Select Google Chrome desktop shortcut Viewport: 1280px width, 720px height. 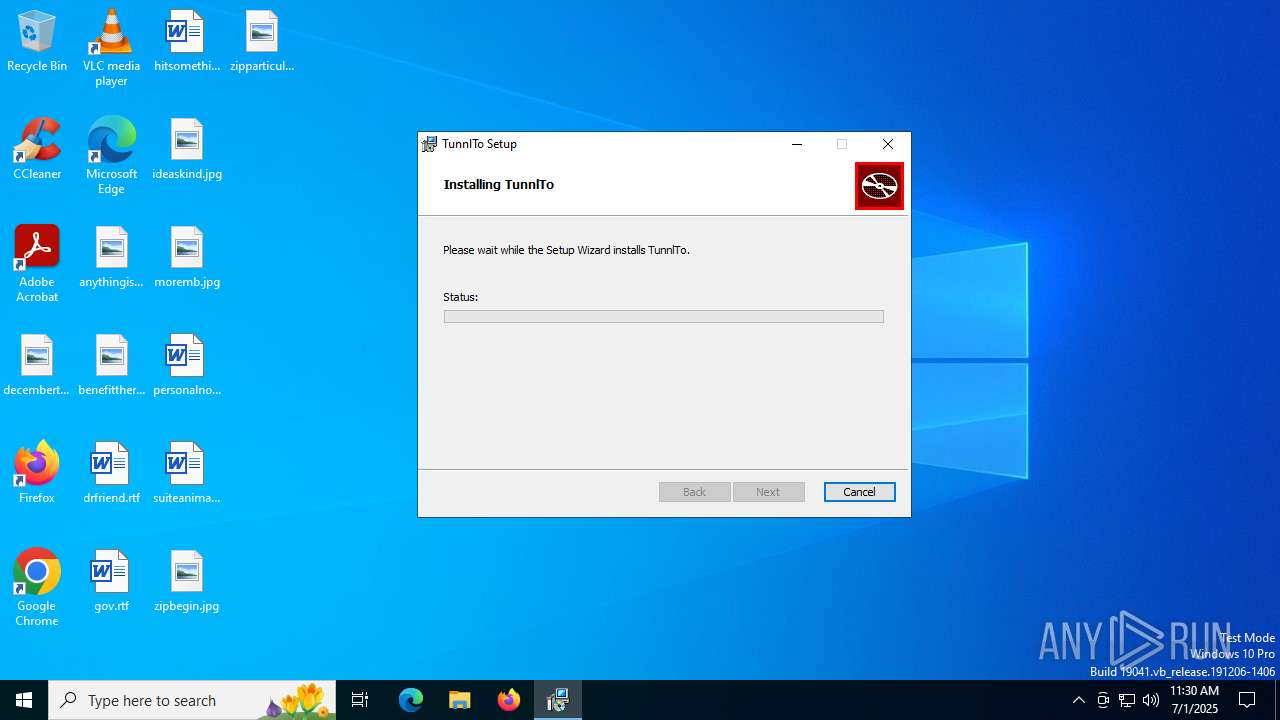[x=37, y=588]
